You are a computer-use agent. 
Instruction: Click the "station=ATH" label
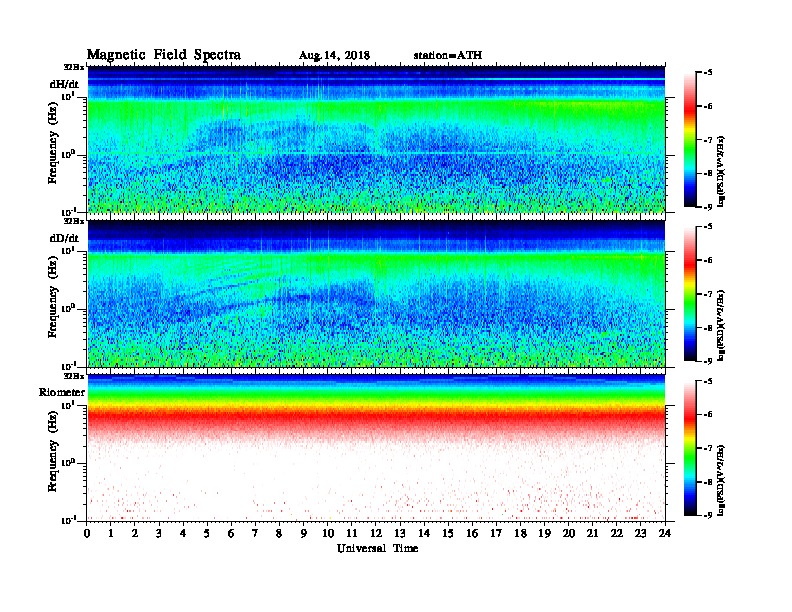448,55
